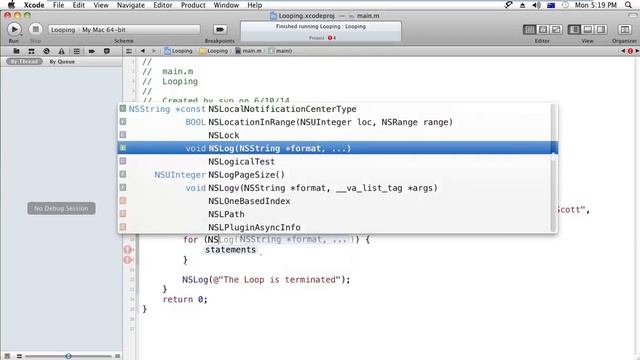Image resolution: width=640 pixels, height=360 pixels.
Task: Choose NSLogv completion
Action: [x=338, y=188]
